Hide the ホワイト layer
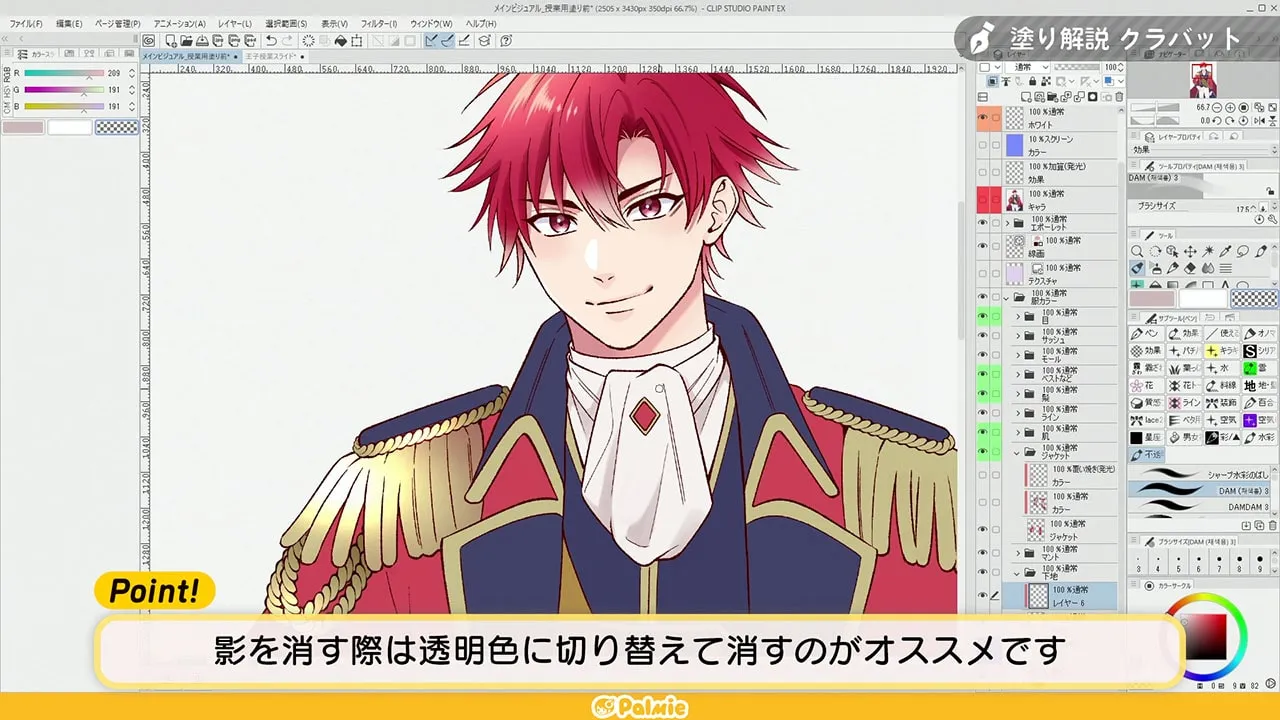1280x720 pixels. (x=983, y=118)
